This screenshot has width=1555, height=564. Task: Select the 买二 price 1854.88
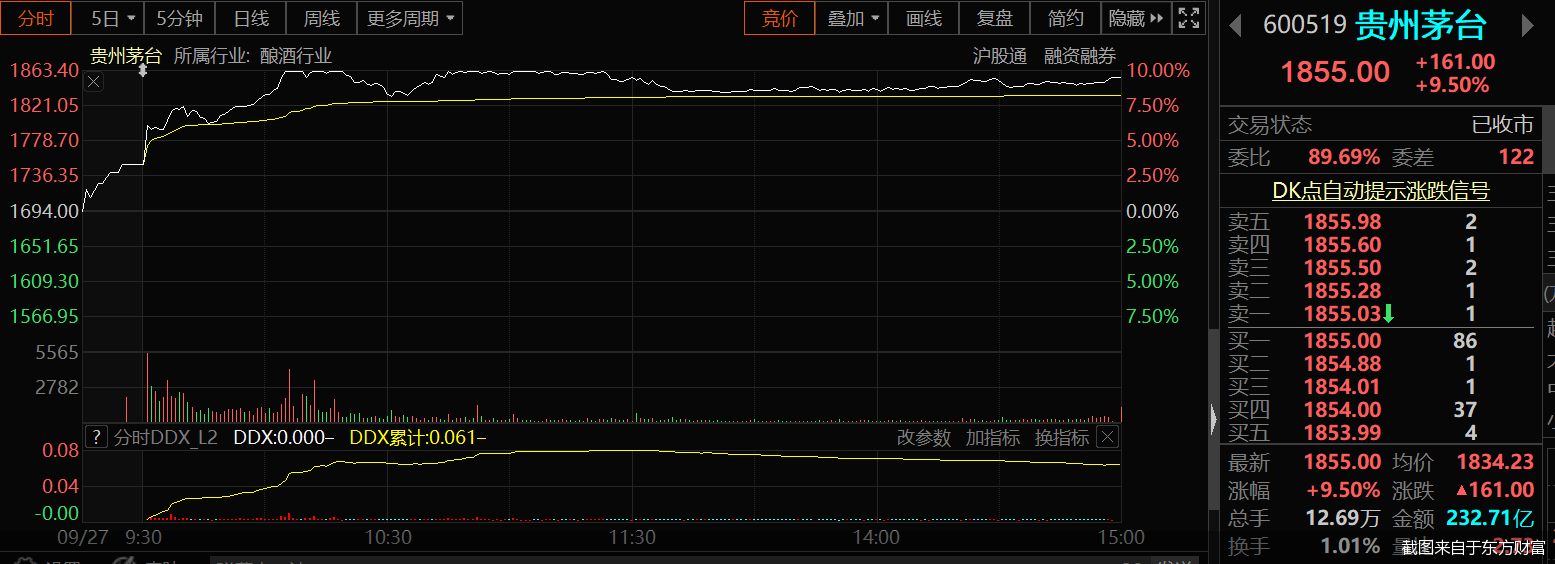click(1342, 364)
